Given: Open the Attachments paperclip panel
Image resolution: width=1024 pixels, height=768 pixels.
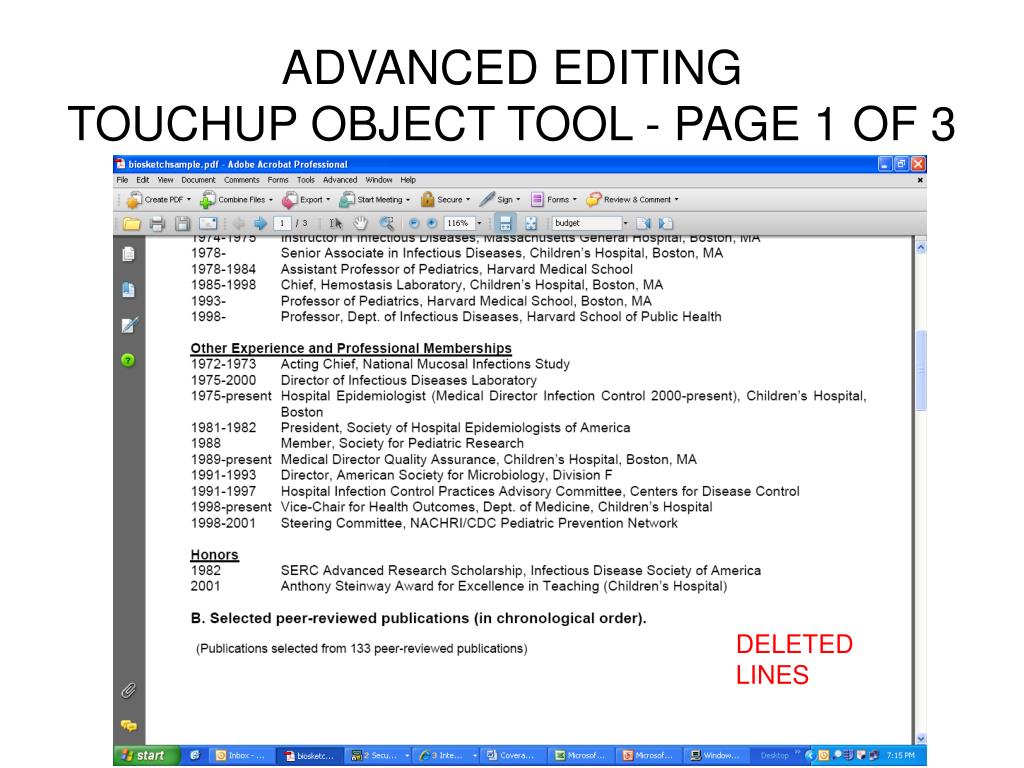Looking at the screenshot, I should 128,690.
